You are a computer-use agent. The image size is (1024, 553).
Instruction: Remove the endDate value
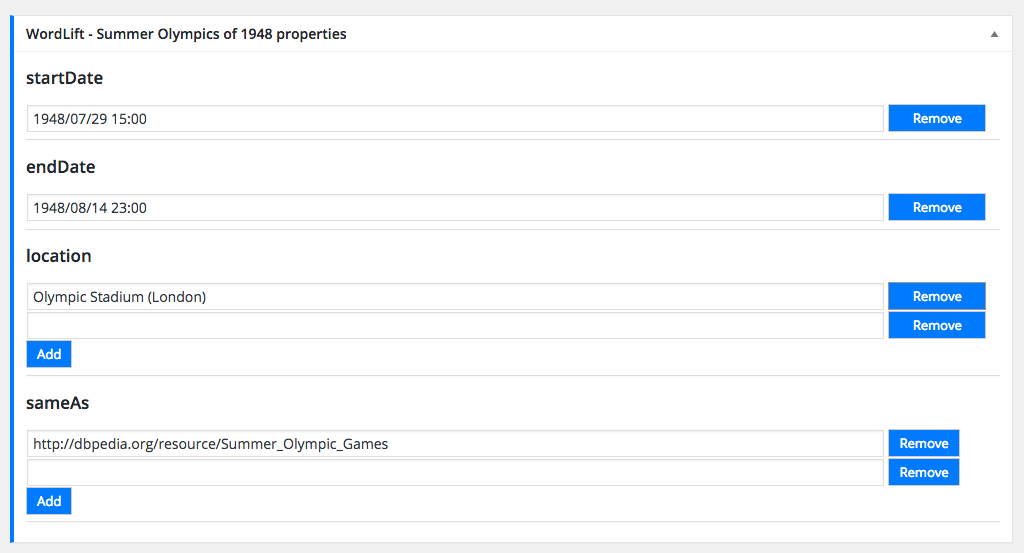point(936,208)
